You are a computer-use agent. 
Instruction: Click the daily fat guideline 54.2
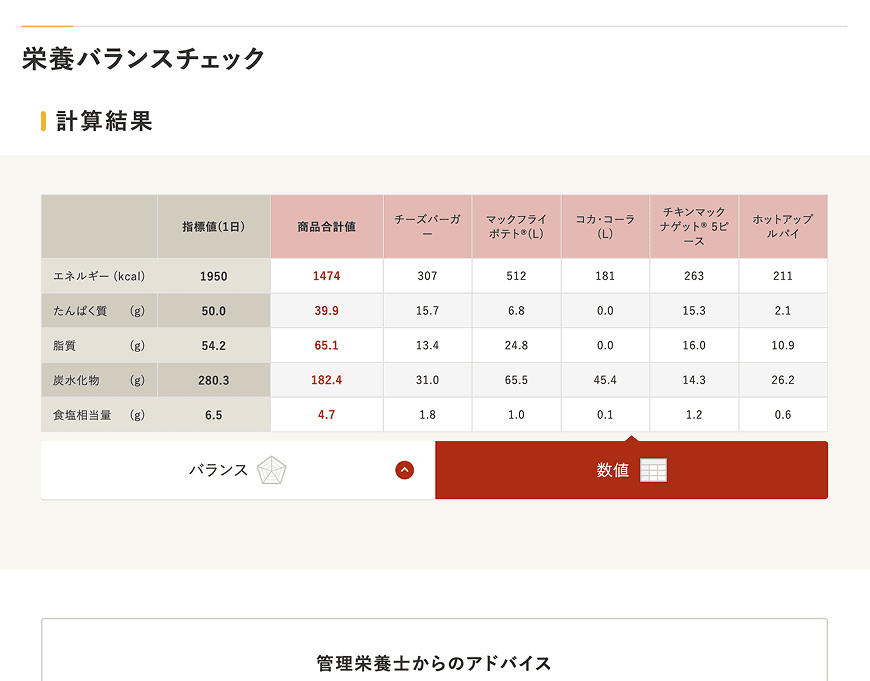click(x=214, y=345)
